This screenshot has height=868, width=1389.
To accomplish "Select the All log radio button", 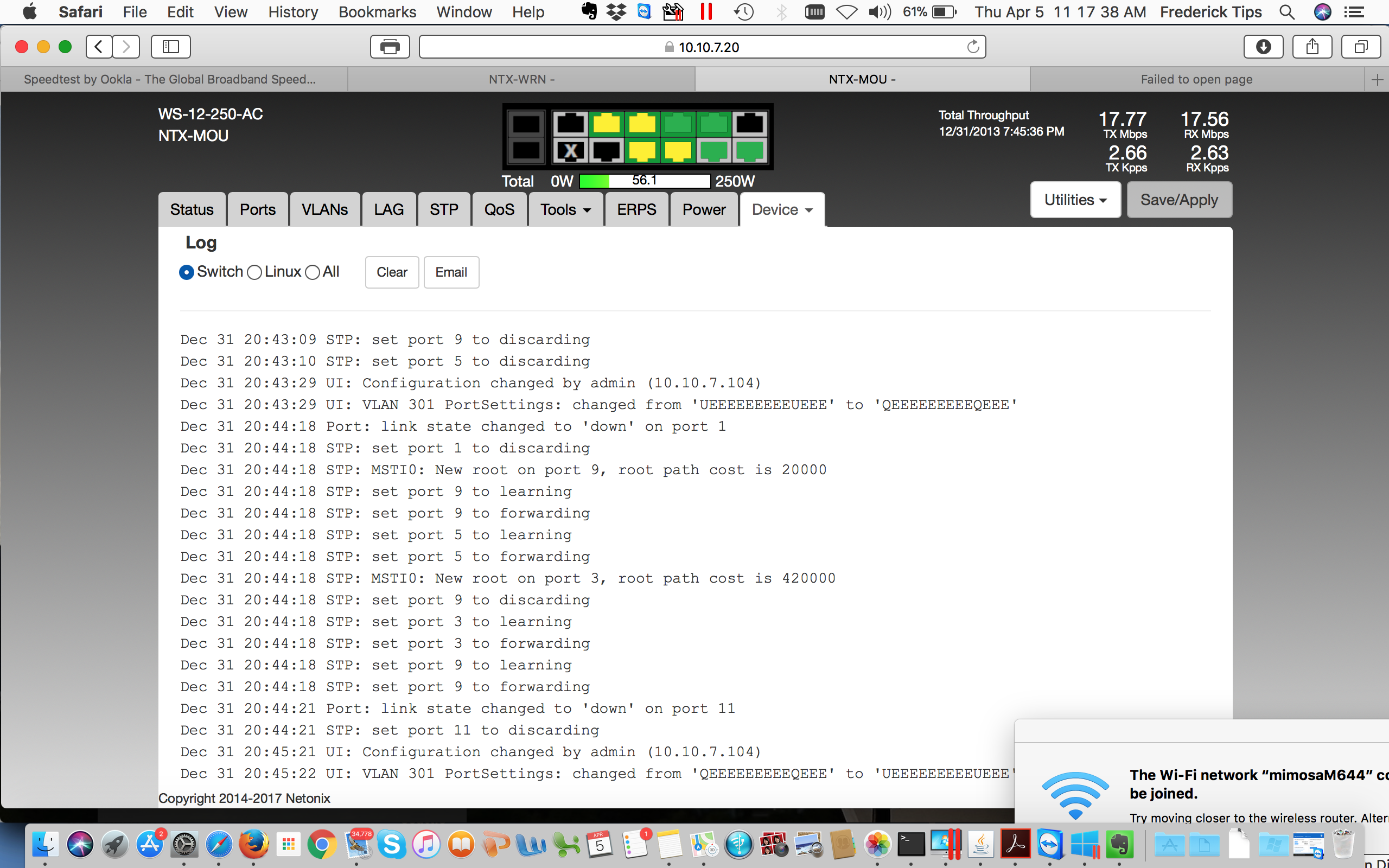I will (x=312, y=272).
